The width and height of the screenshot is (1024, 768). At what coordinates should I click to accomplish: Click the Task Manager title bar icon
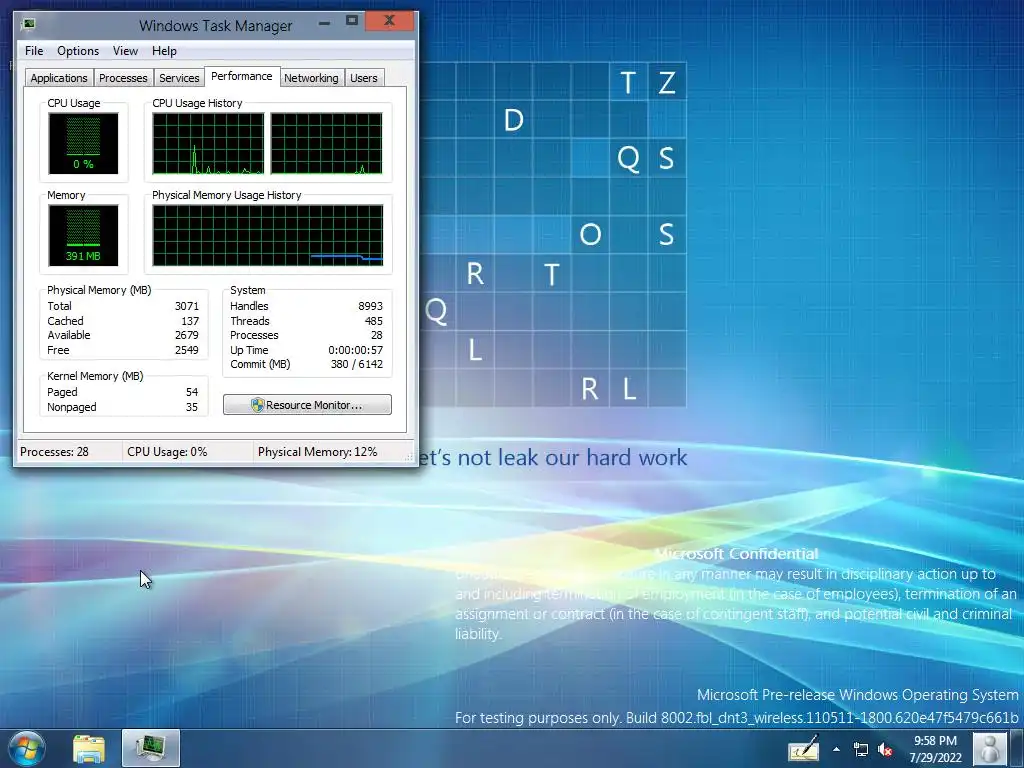(x=28, y=25)
